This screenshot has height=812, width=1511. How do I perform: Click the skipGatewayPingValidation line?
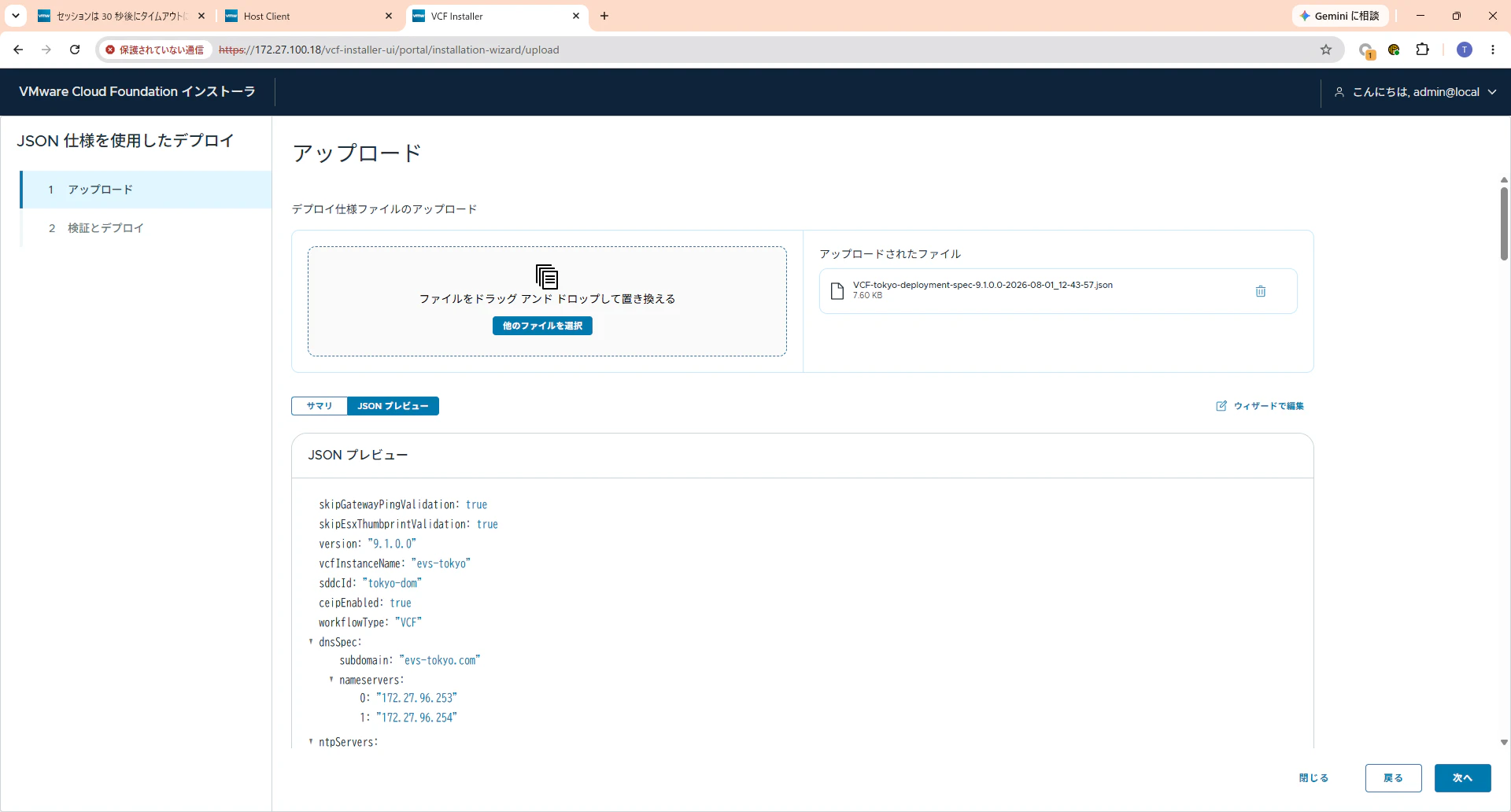tap(403, 504)
